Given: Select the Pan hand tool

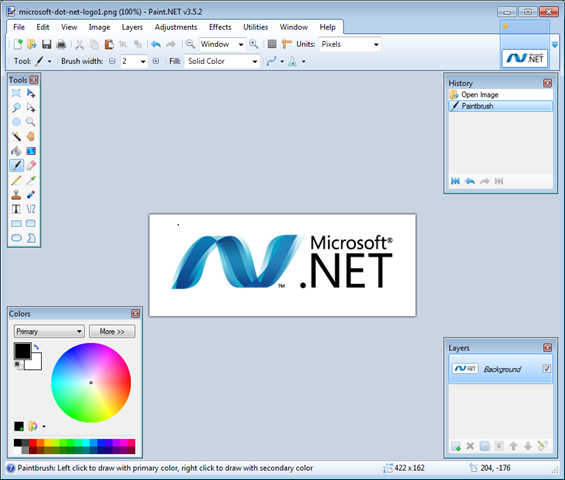Looking at the screenshot, I should pyautogui.click(x=31, y=136).
